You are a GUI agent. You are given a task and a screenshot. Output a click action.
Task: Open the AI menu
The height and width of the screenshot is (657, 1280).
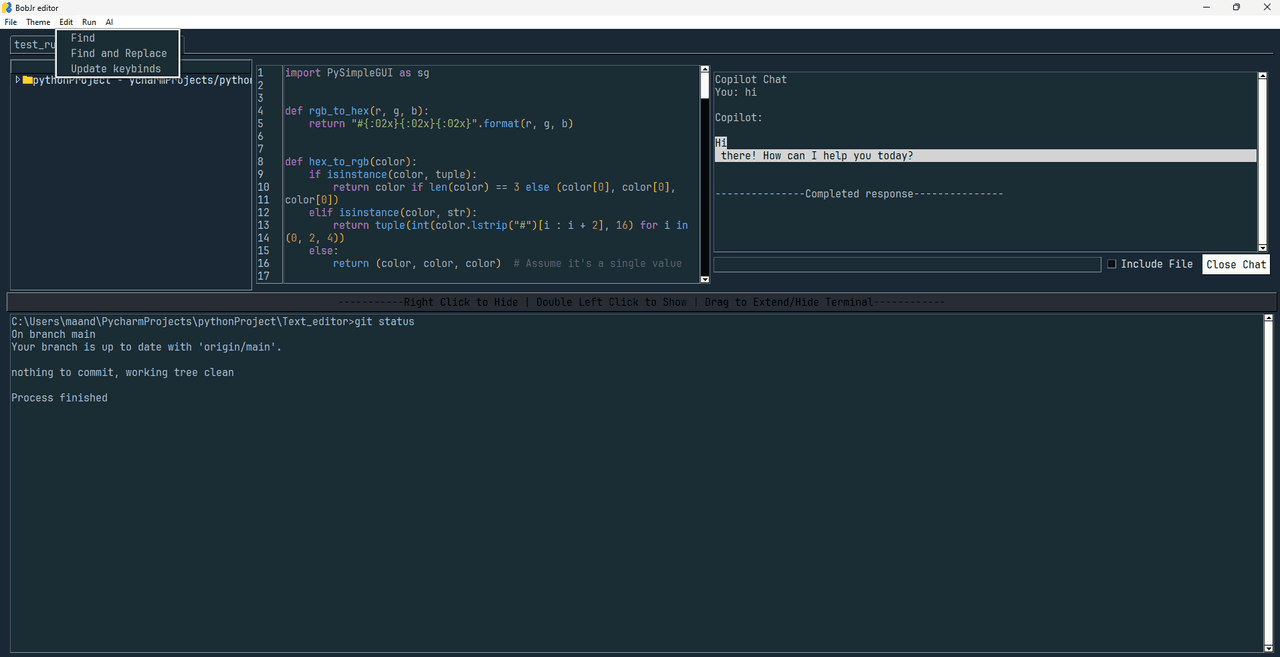pyautogui.click(x=109, y=22)
